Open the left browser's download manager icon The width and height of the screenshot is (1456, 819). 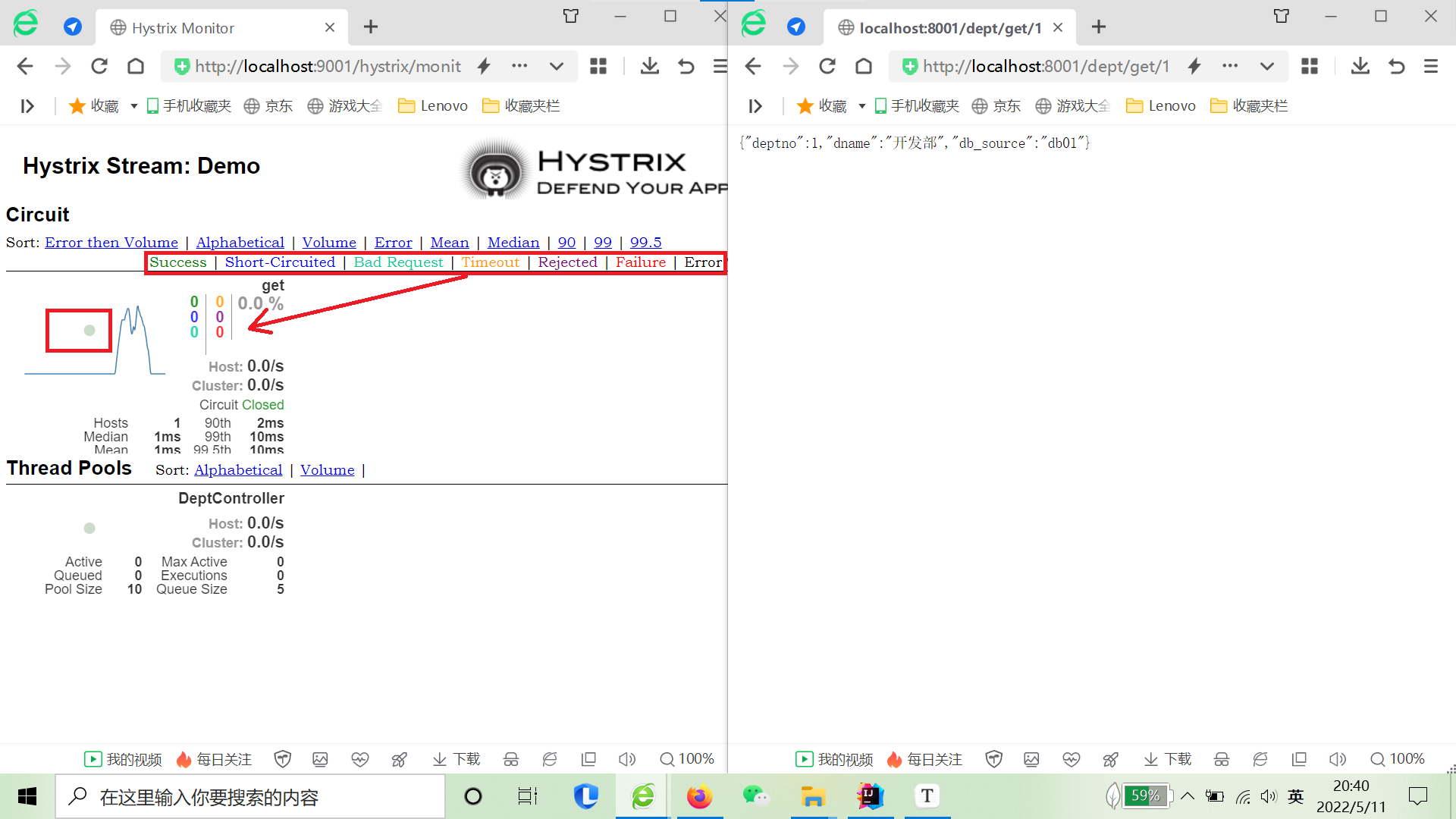(649, 67)
